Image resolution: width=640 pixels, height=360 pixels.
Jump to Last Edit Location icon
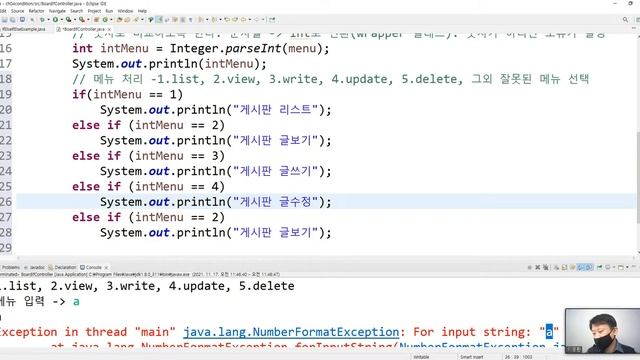[x=227, y=20]
